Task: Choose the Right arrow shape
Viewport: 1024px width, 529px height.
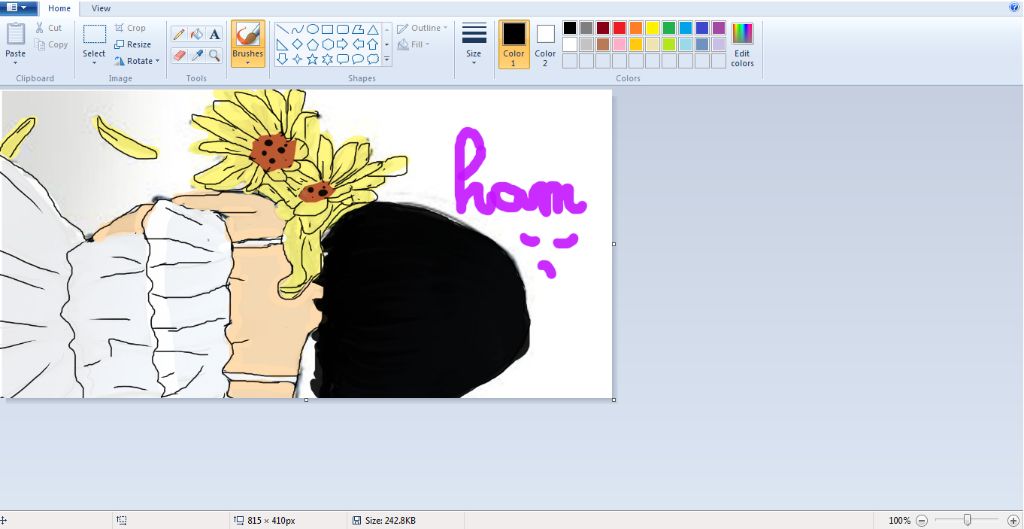Action: 343,44
